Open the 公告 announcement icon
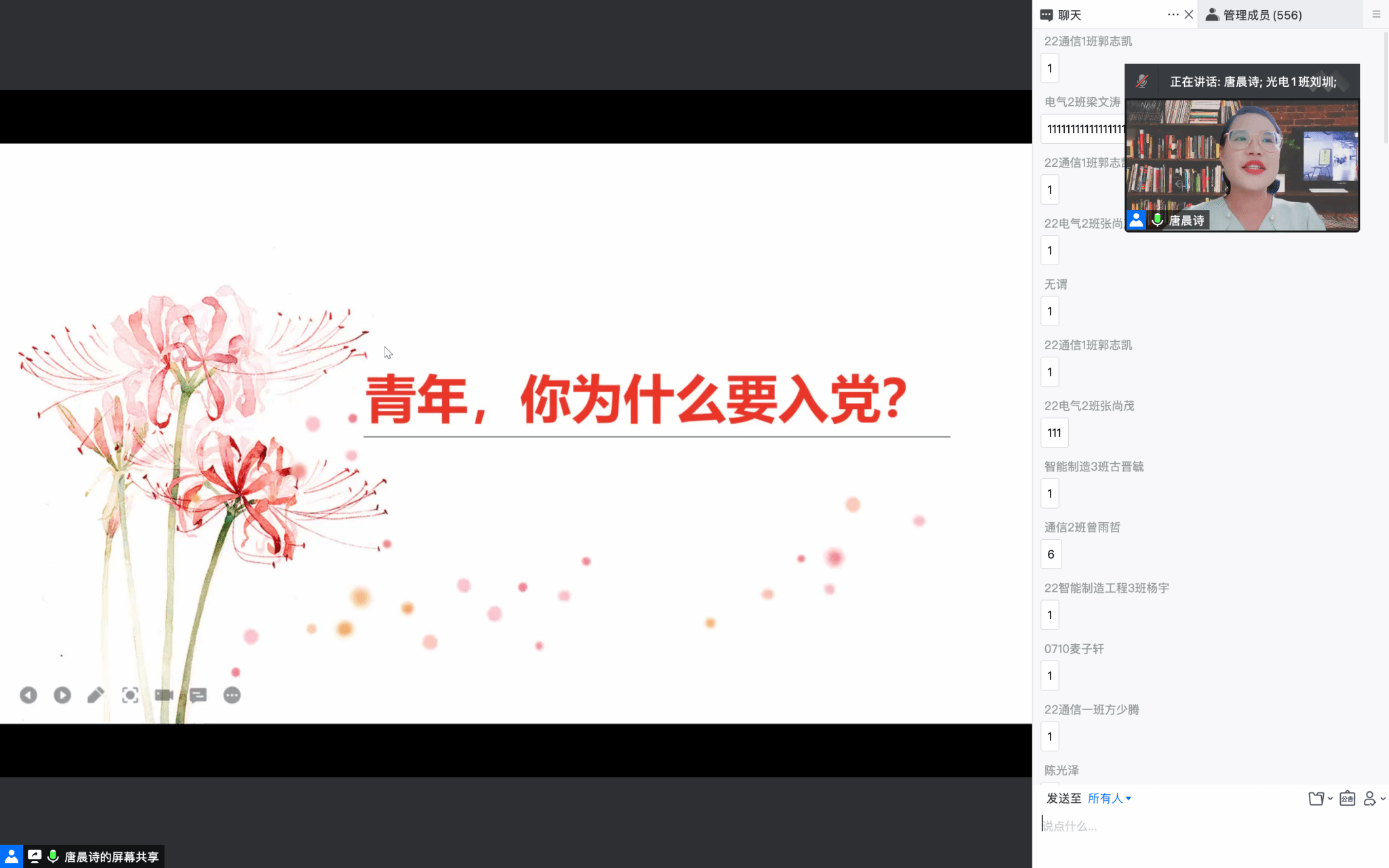The width and height of the screenshot is (1389, 868). pyautogui.click(x=1347, y=798)
